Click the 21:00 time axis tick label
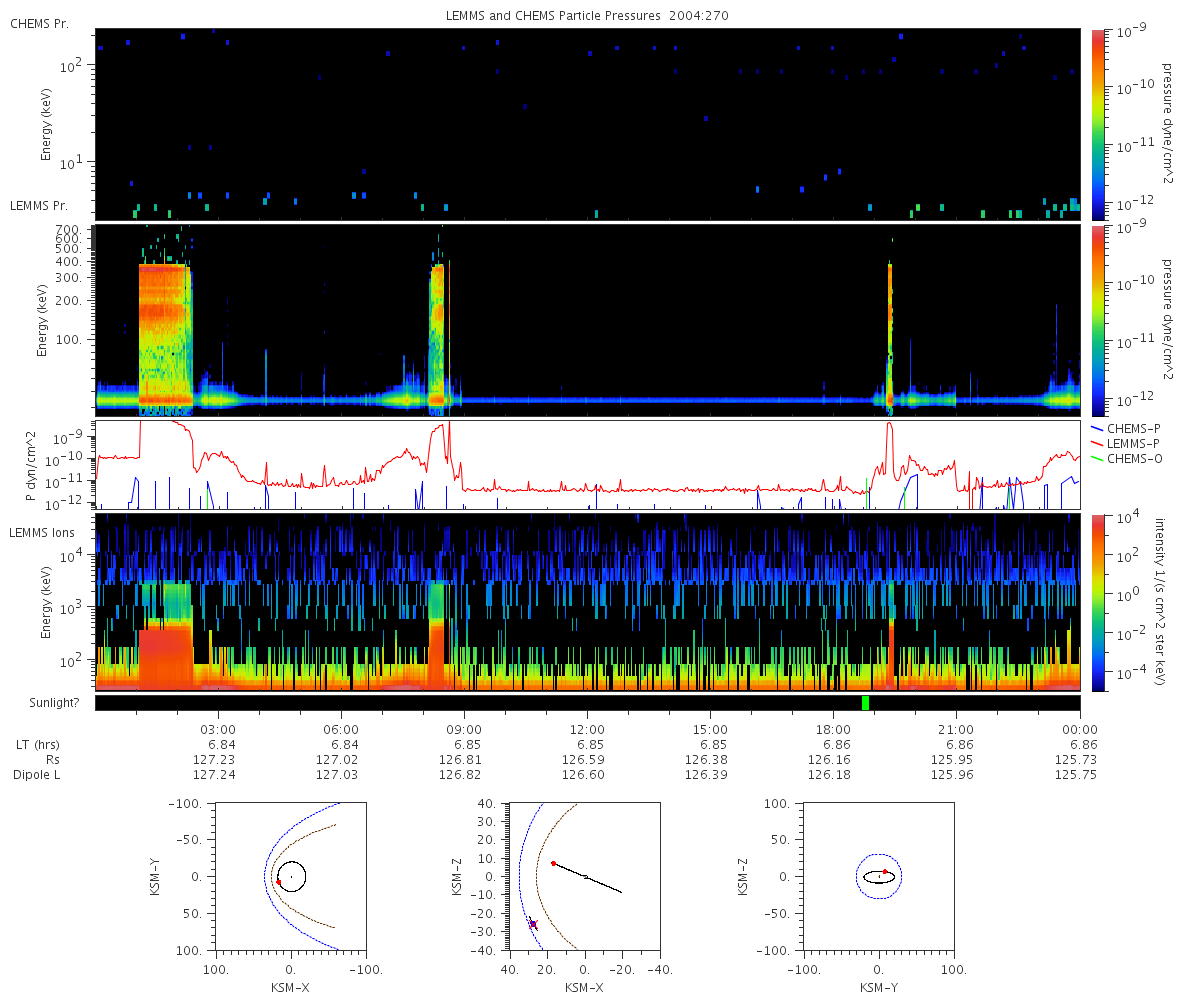 (x=957, y=728)
